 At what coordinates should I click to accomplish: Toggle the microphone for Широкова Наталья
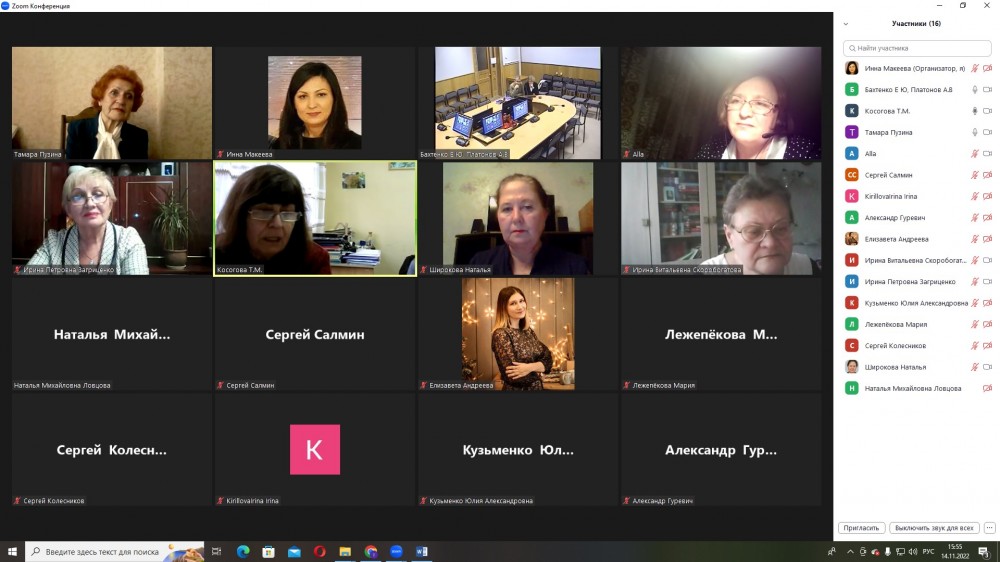pyautogui.click(x=974, y=367)
